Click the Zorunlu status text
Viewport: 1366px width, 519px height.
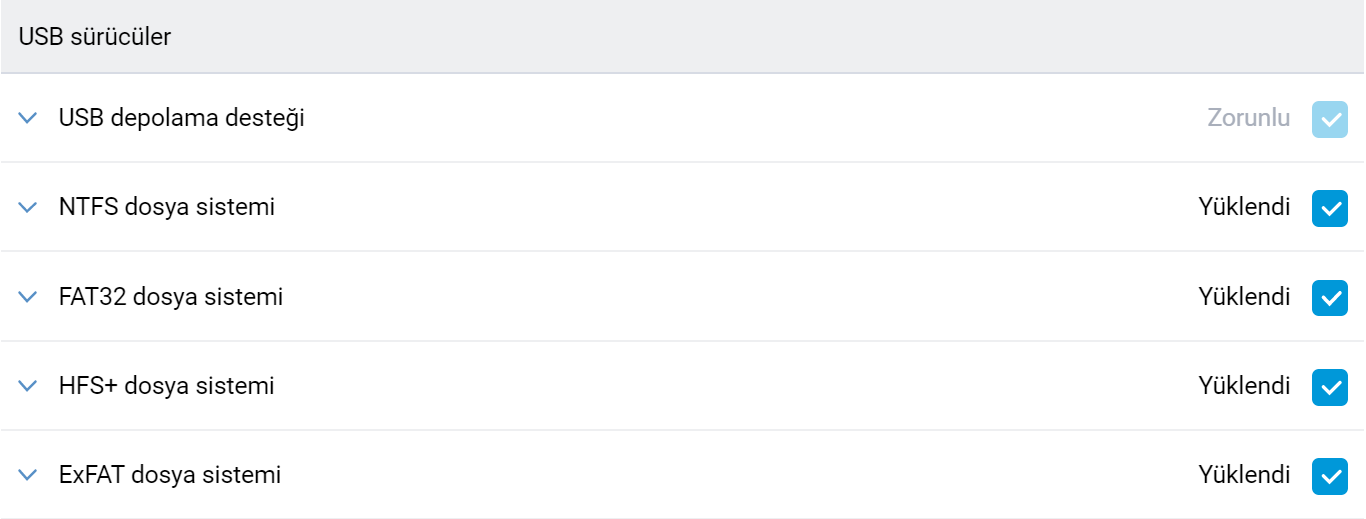(x=1248, y=118)
